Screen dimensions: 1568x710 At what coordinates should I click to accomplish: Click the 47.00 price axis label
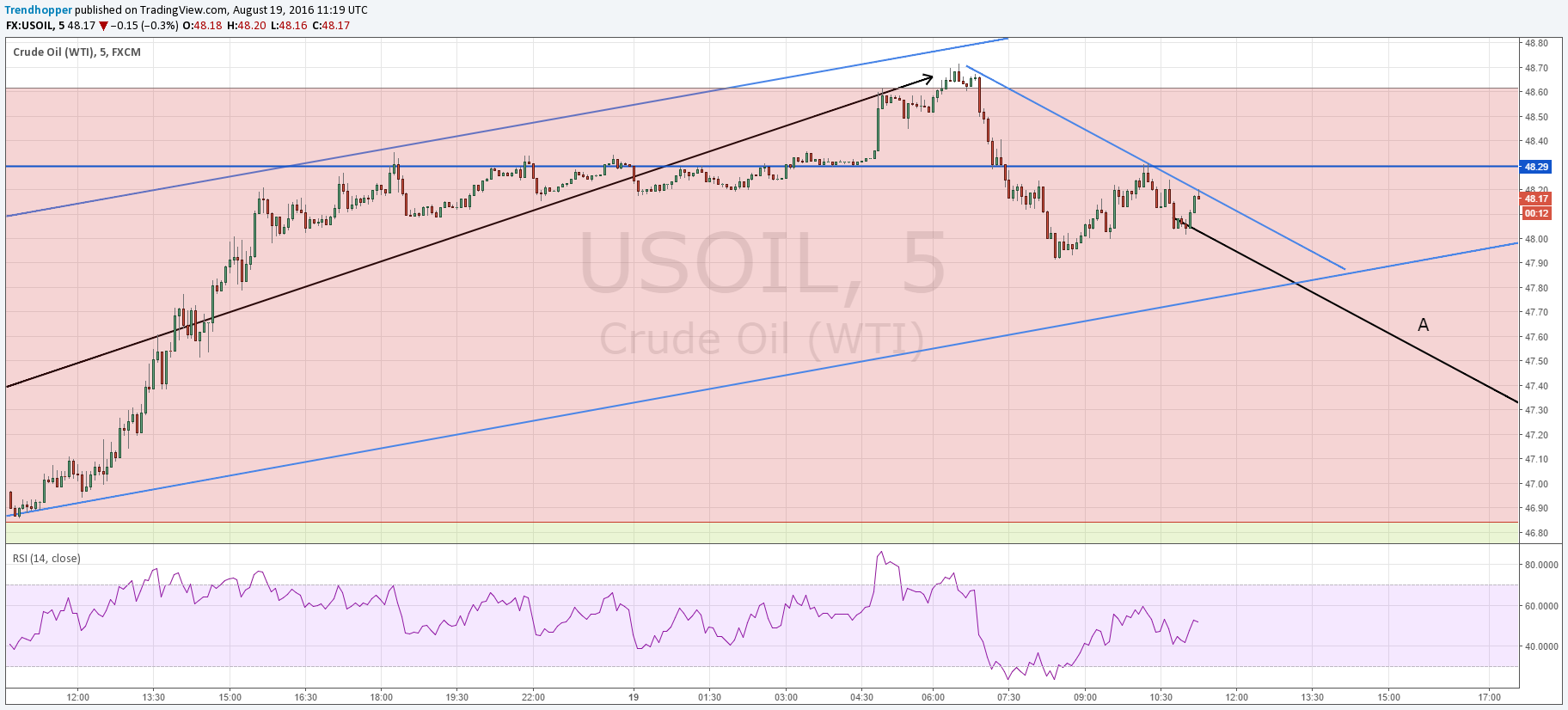click(x=1536, y=484)
